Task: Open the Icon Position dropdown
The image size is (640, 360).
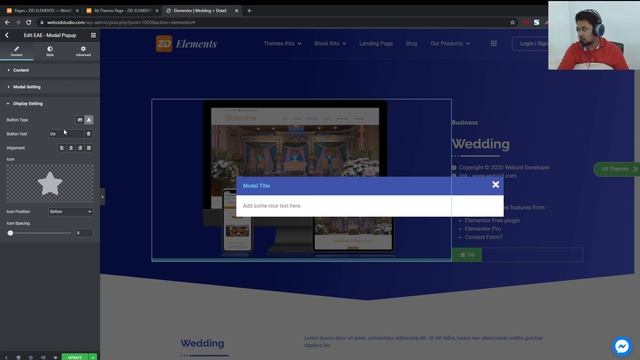Action: click(71, 211)
